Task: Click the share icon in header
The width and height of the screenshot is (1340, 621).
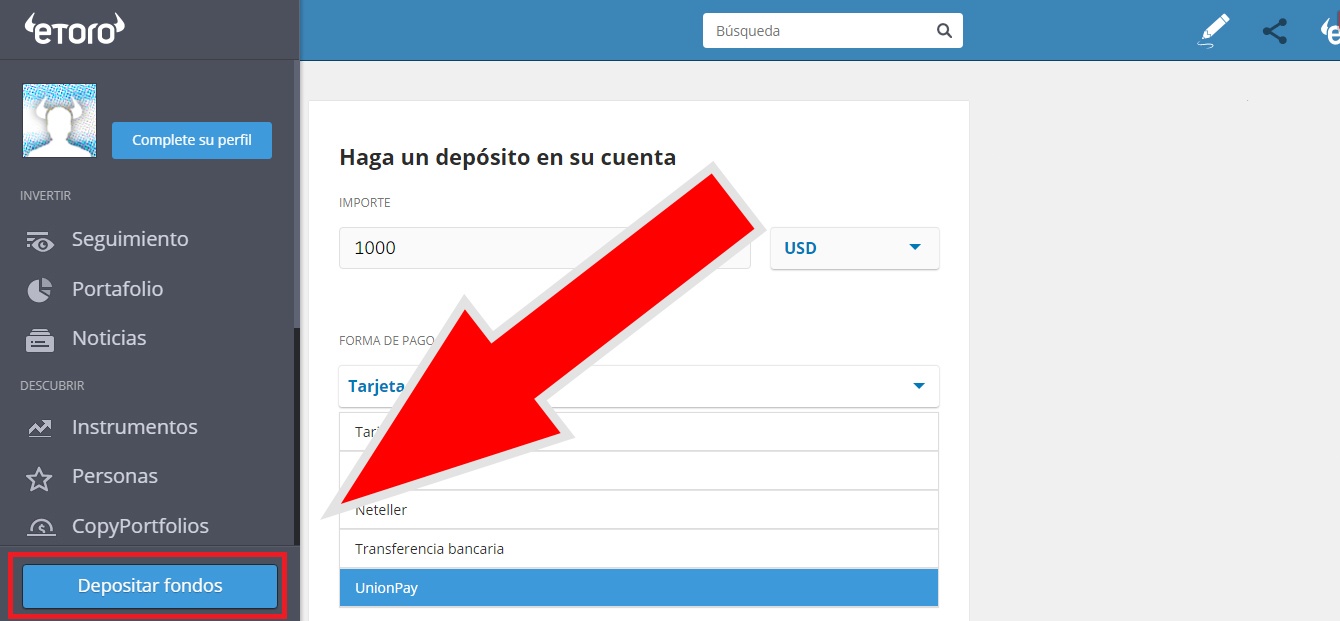Action: coord(1275,31)
